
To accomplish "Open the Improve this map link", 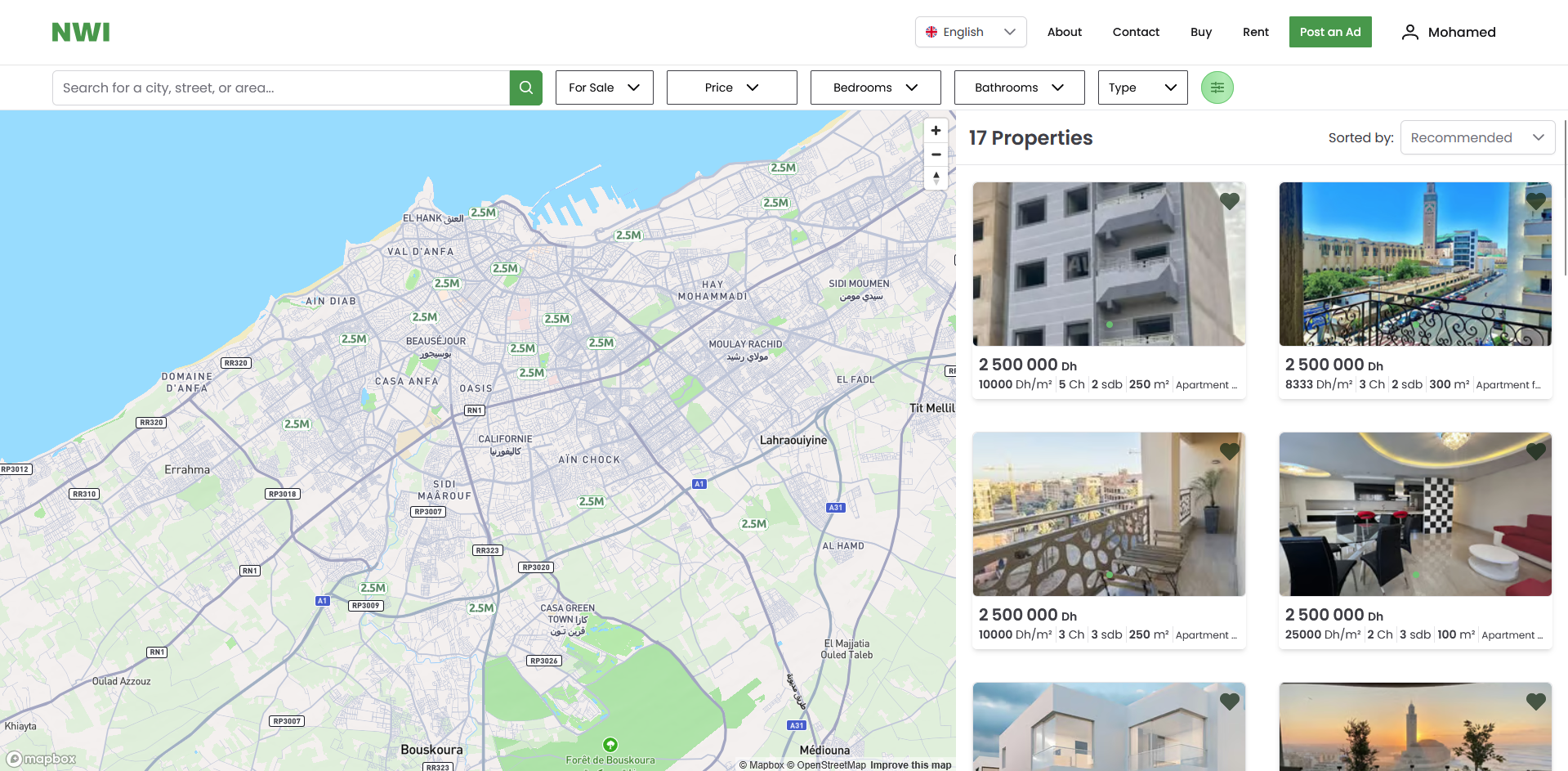I will (910, 764).
